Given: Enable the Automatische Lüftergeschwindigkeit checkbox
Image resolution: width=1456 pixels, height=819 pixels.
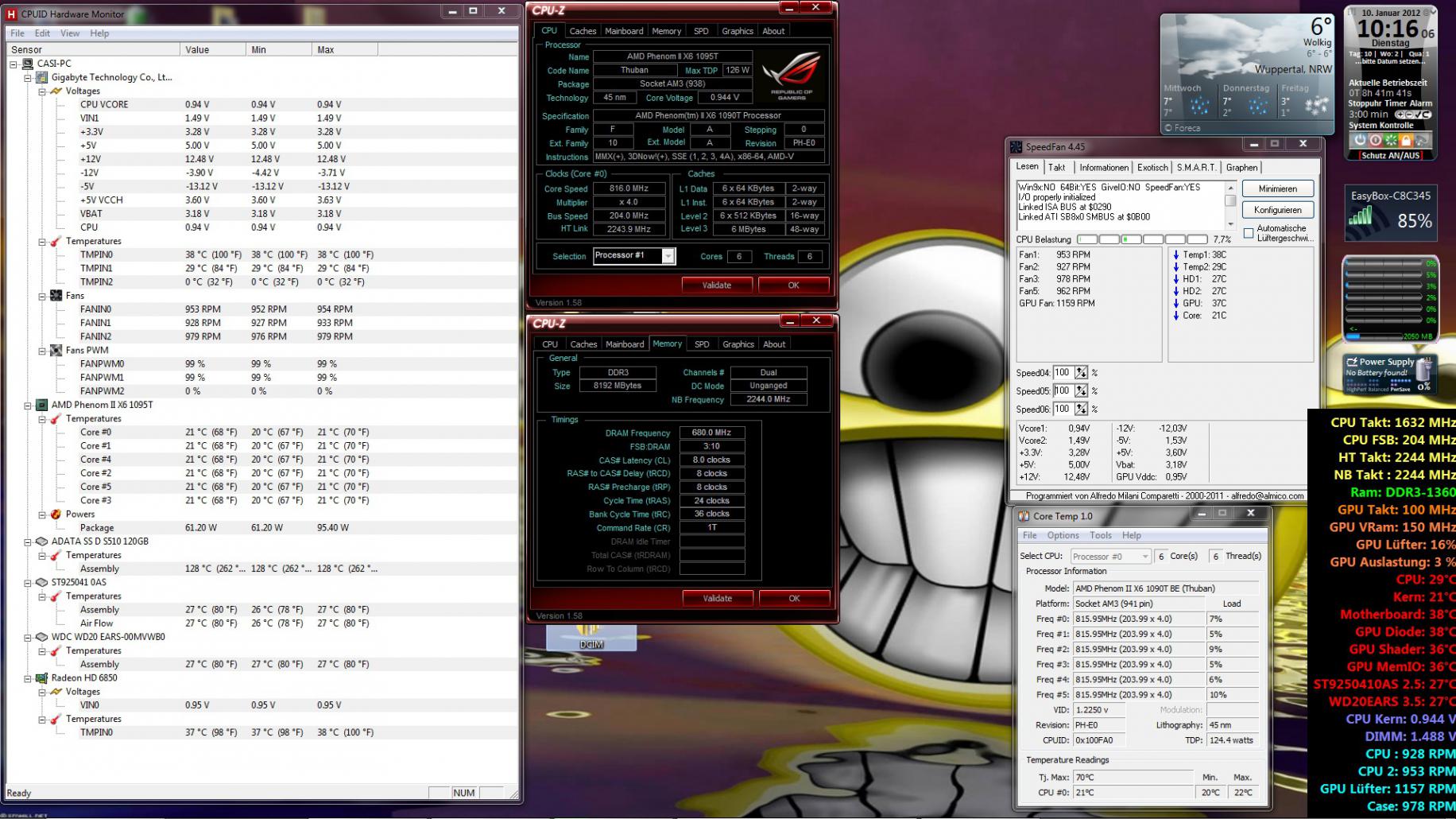Looking at the screenshot, I should [x=1249, y=233].
